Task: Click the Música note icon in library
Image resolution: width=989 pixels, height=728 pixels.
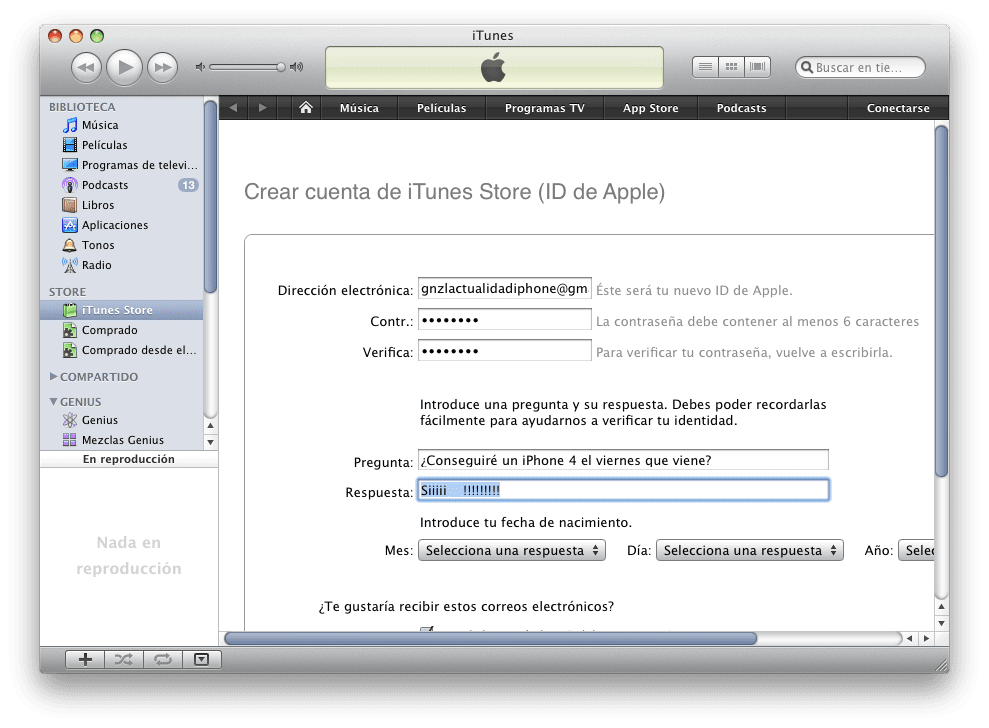Action: (70, 125)
